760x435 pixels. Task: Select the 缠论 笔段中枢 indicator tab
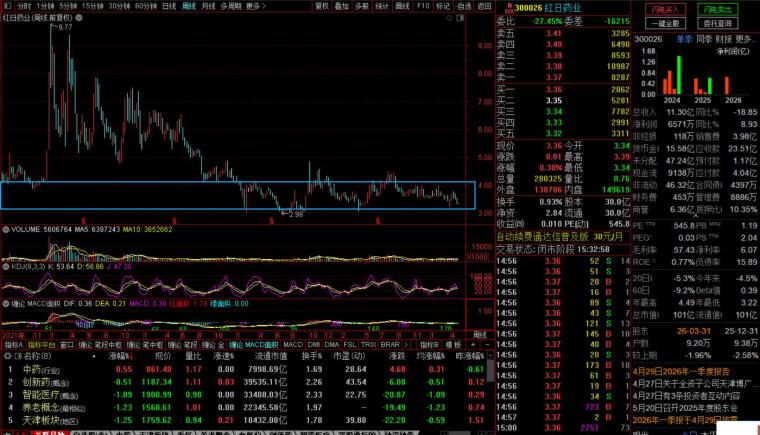pyautogui.click(x=100, y=345)
